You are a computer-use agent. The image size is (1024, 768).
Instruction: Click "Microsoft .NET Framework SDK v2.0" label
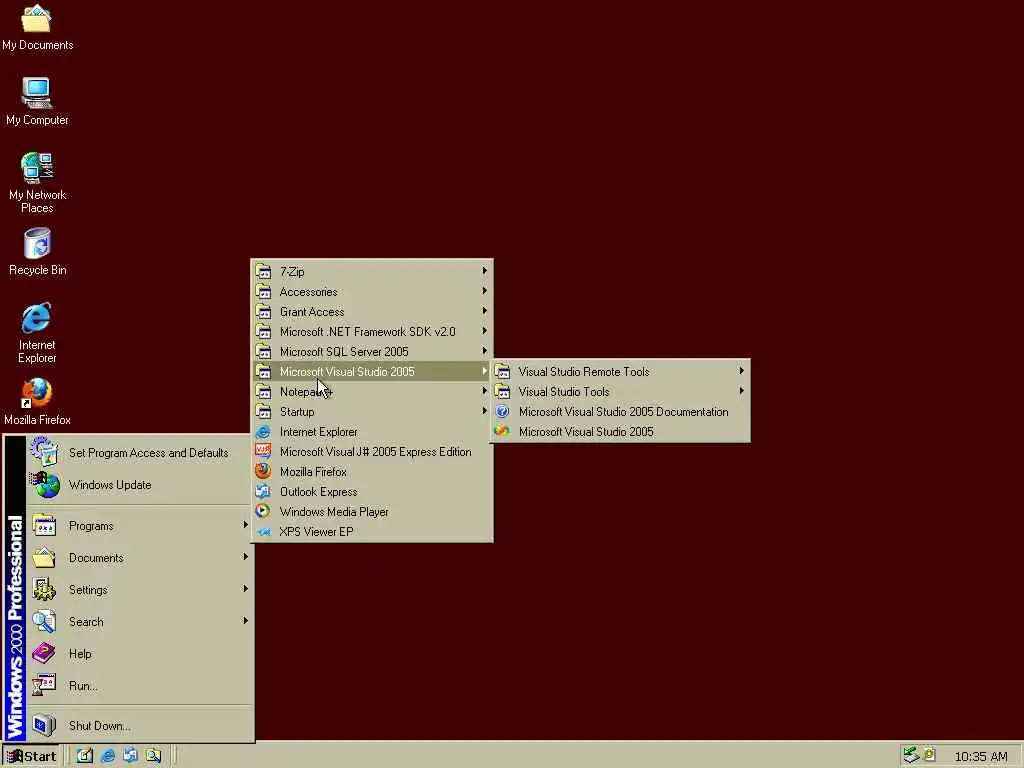[368, 332]
